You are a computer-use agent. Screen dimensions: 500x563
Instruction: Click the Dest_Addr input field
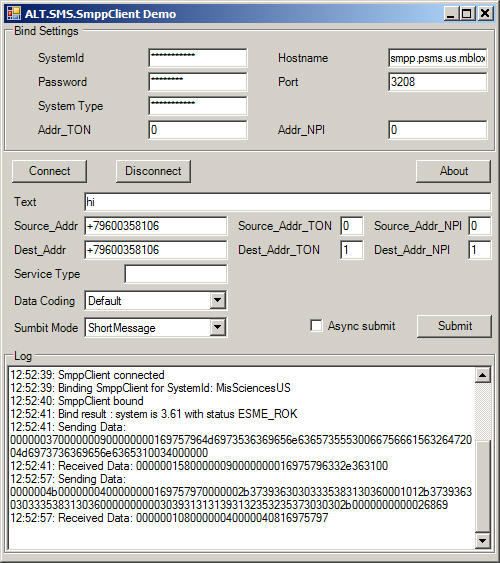[156, 250]
